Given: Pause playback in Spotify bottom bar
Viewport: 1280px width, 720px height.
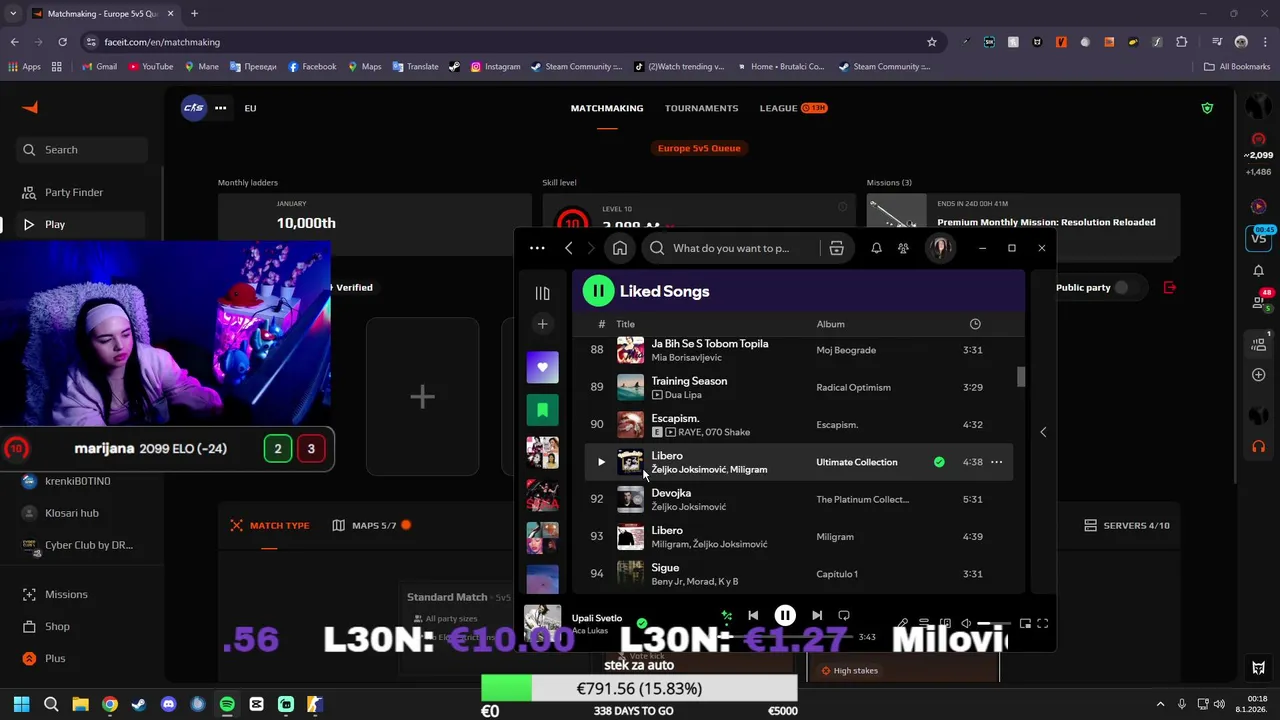Looking at the screenshot, I should tap(785, 616).
